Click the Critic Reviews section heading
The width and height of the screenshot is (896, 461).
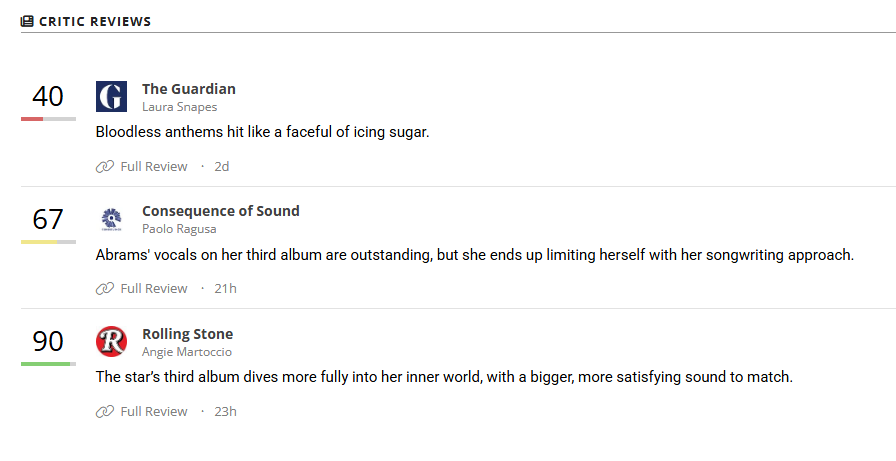click(x=95, y=22)
